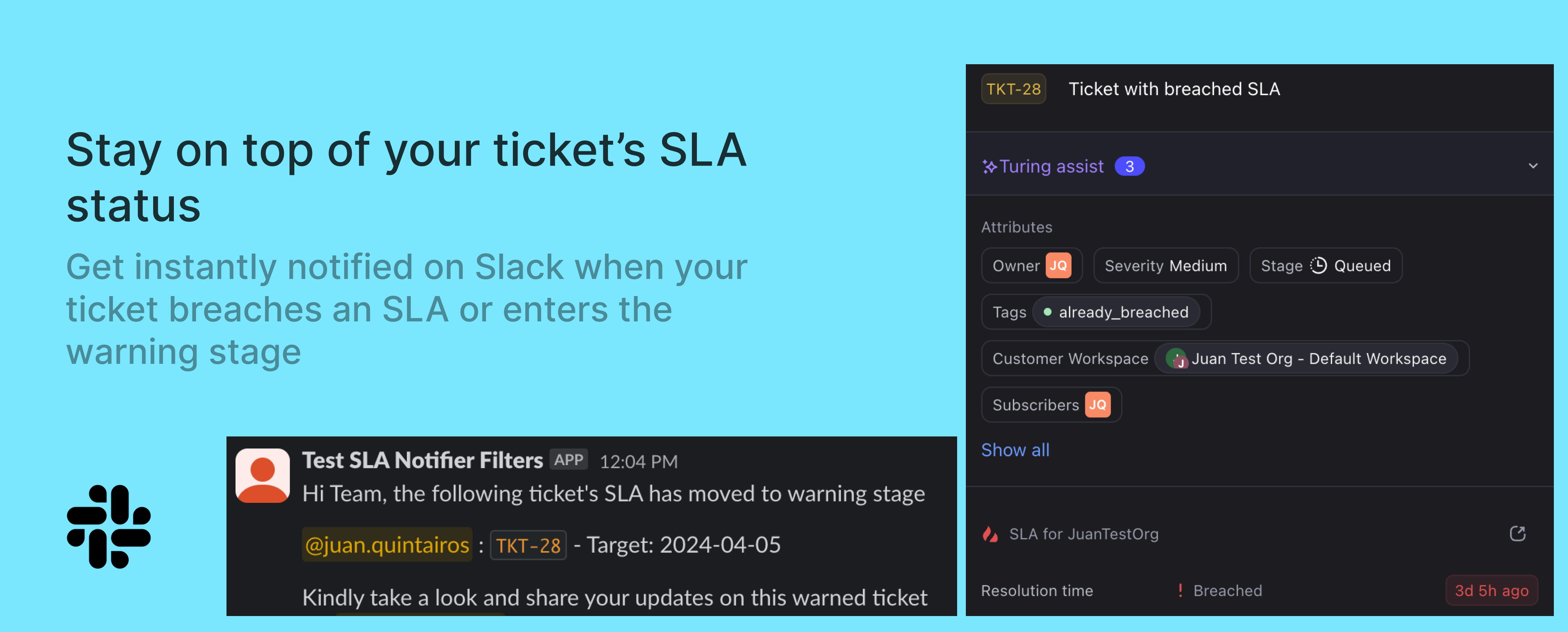Image resolution: width=1568 pixels, height=632 pixels.
Task: Click the @juan.quintairos mention
Action: [x=387, y=545]
